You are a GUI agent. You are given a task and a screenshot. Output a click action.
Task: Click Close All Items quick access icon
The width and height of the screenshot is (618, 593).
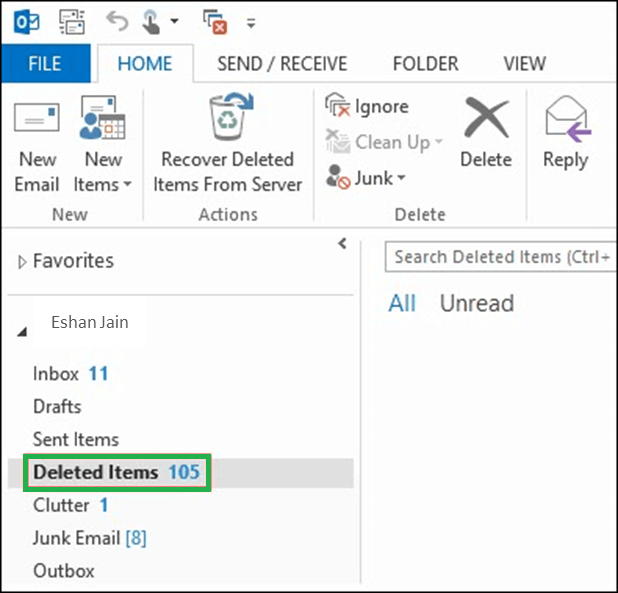tap(215, 22)
